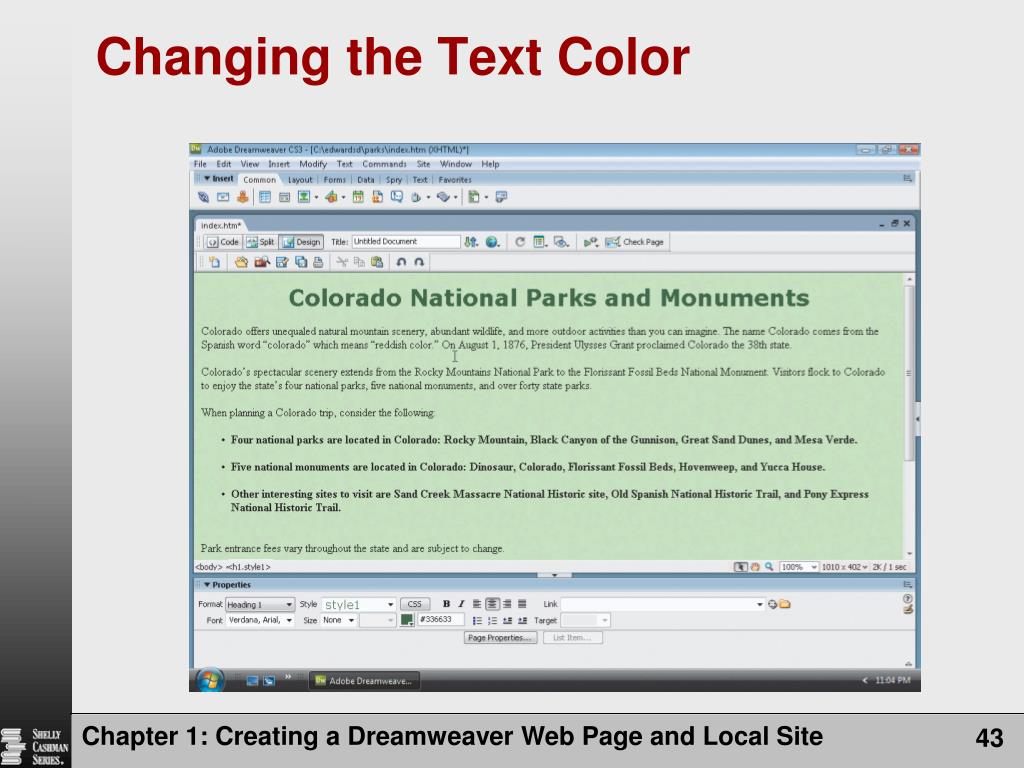Click the Hyperlink icon in Insert bar

[x=203, y=197]
